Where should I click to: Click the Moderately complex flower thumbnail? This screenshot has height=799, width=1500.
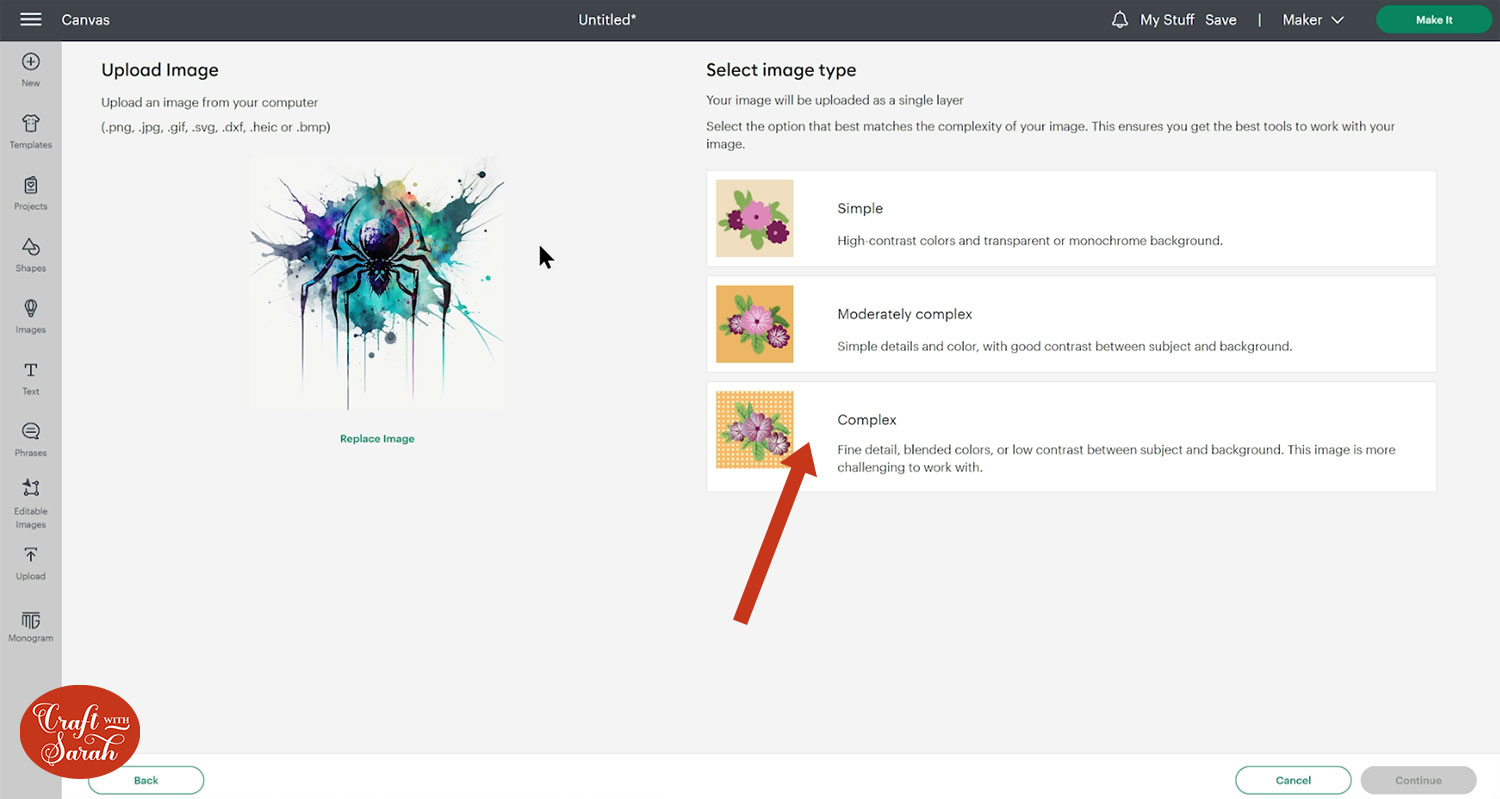pyautogui.click(x=755, y=324)
